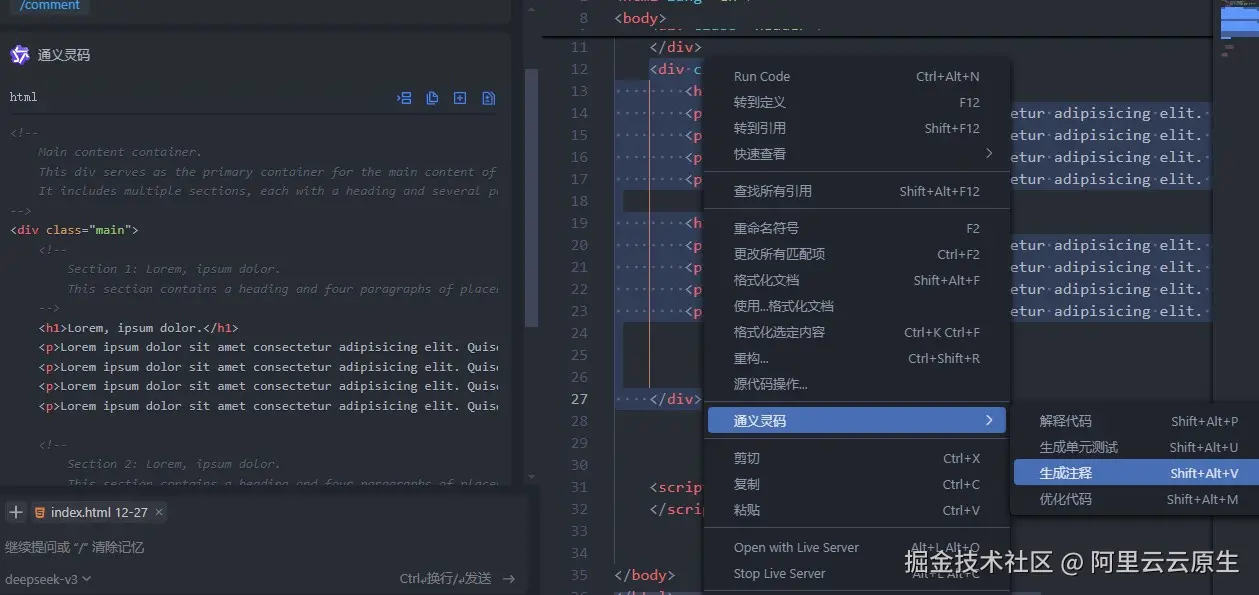The width and height of the screenshot is (1259, 595).
Task: Remove the index.html 12-27 context chip
Action: (x=159, y=512)
